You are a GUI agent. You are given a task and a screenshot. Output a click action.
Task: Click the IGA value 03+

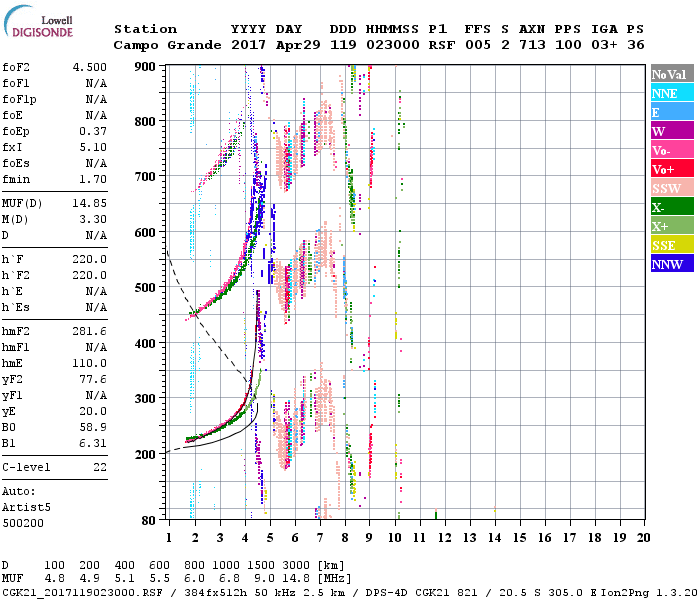click(604, 45)
